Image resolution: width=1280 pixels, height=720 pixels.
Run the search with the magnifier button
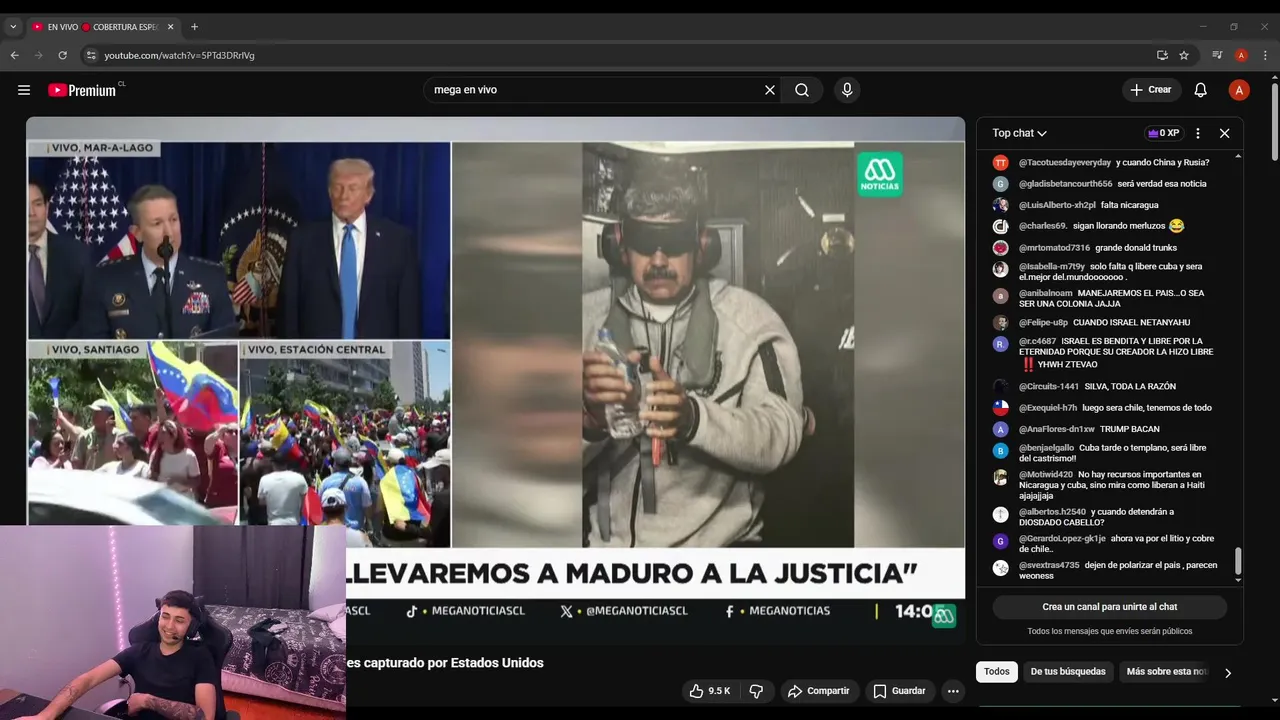pos(802,90)
